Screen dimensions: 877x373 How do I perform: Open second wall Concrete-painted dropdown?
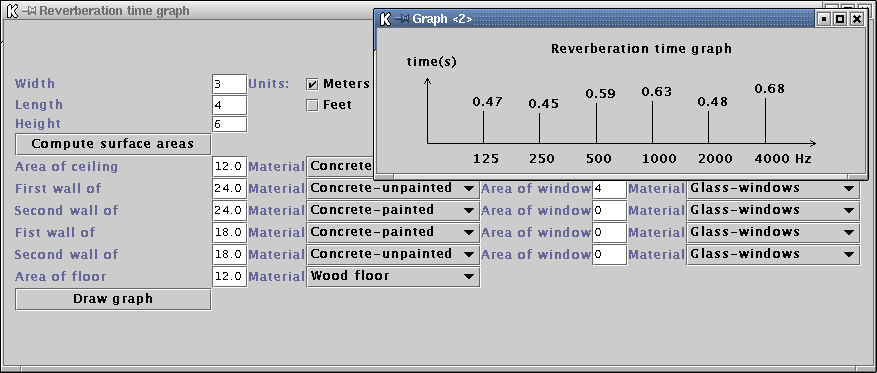tap(393, 210)
